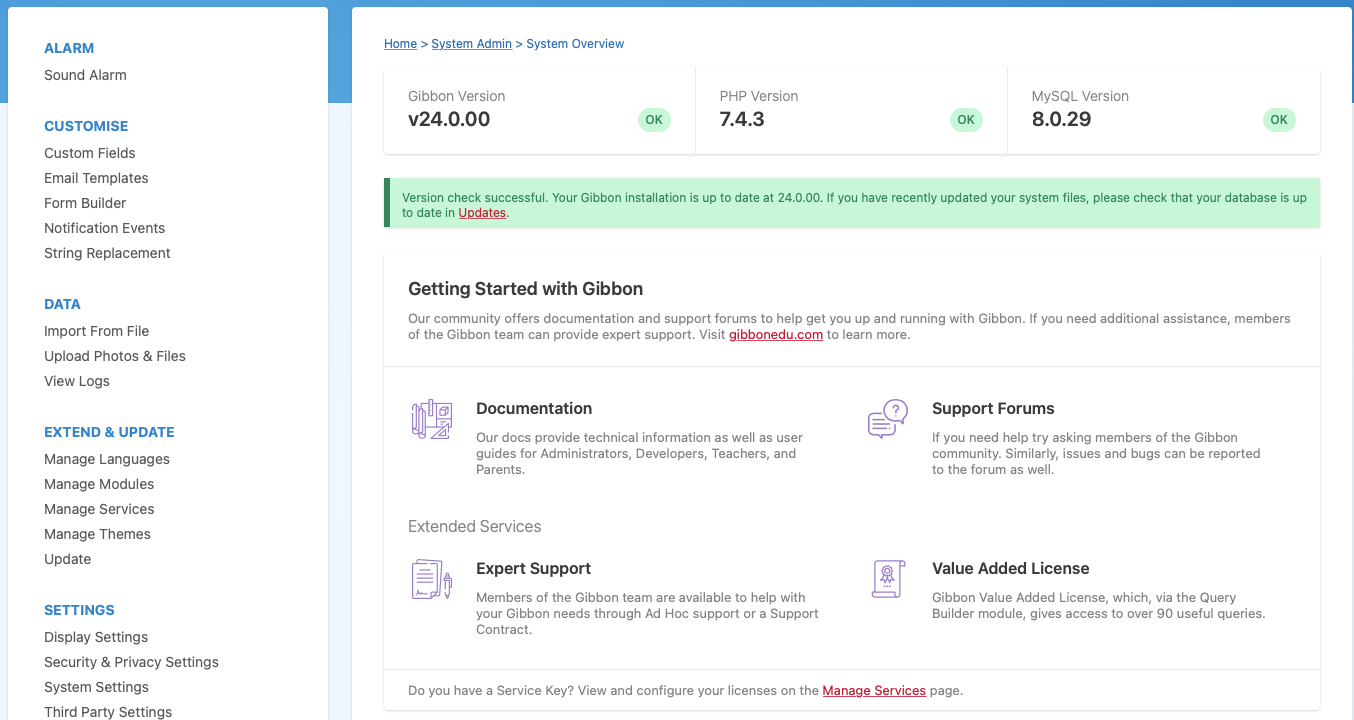Open Security & Privacy Settings

click(x=131, y=662)
